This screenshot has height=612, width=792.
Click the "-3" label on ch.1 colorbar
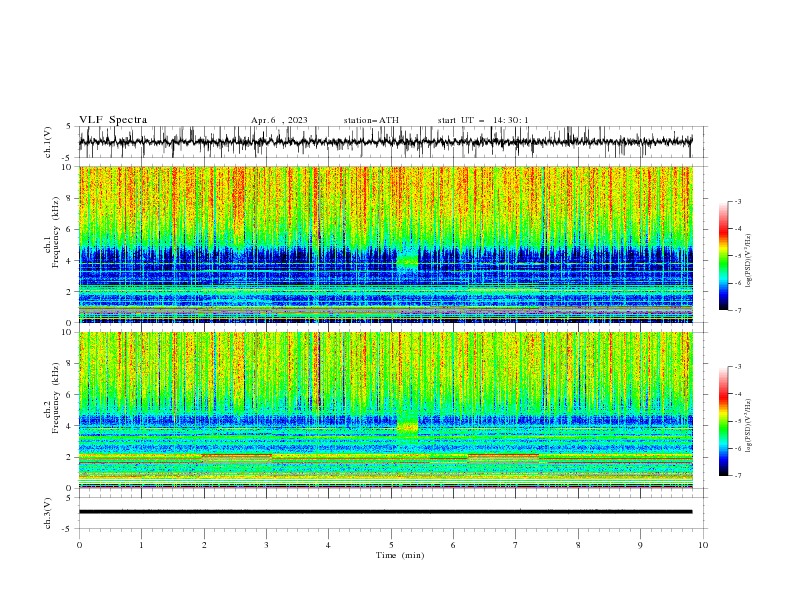[x=738, y=202]
